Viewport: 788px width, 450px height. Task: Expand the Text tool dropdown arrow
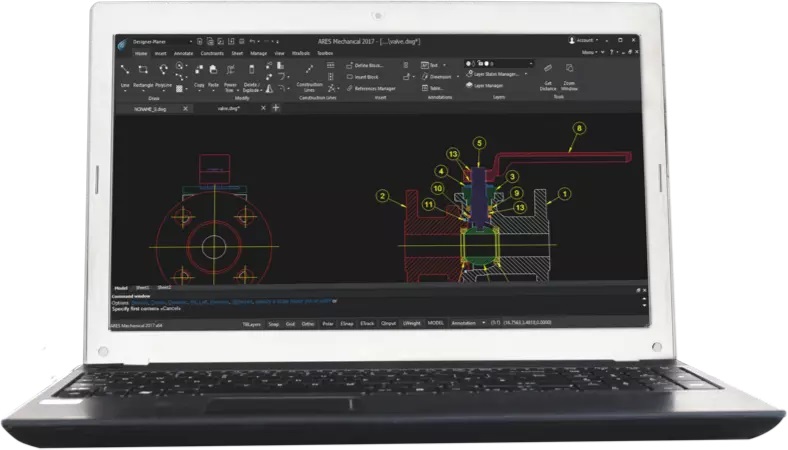(x=444, y=65)
